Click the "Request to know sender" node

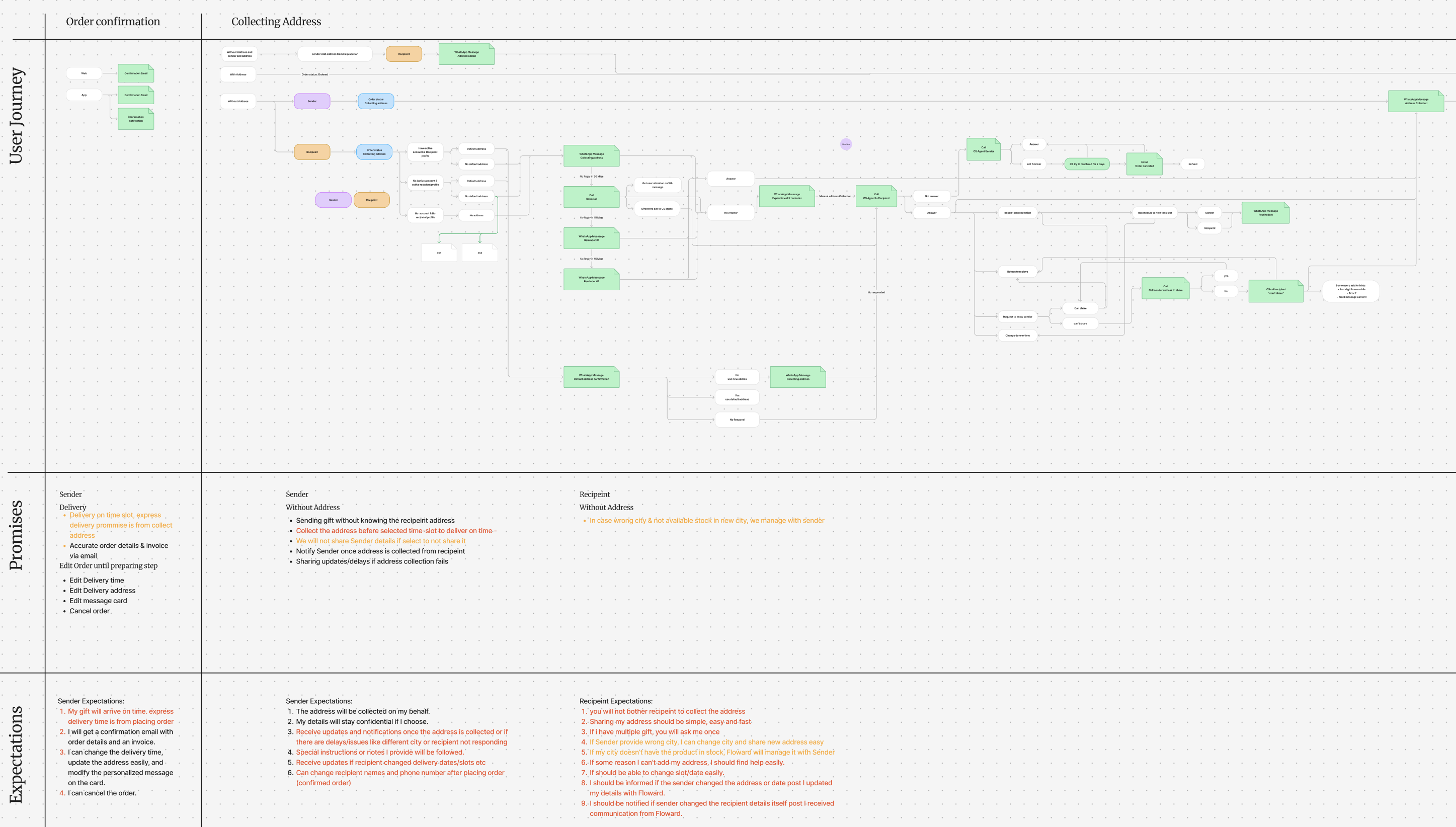tap(1017, 317)
